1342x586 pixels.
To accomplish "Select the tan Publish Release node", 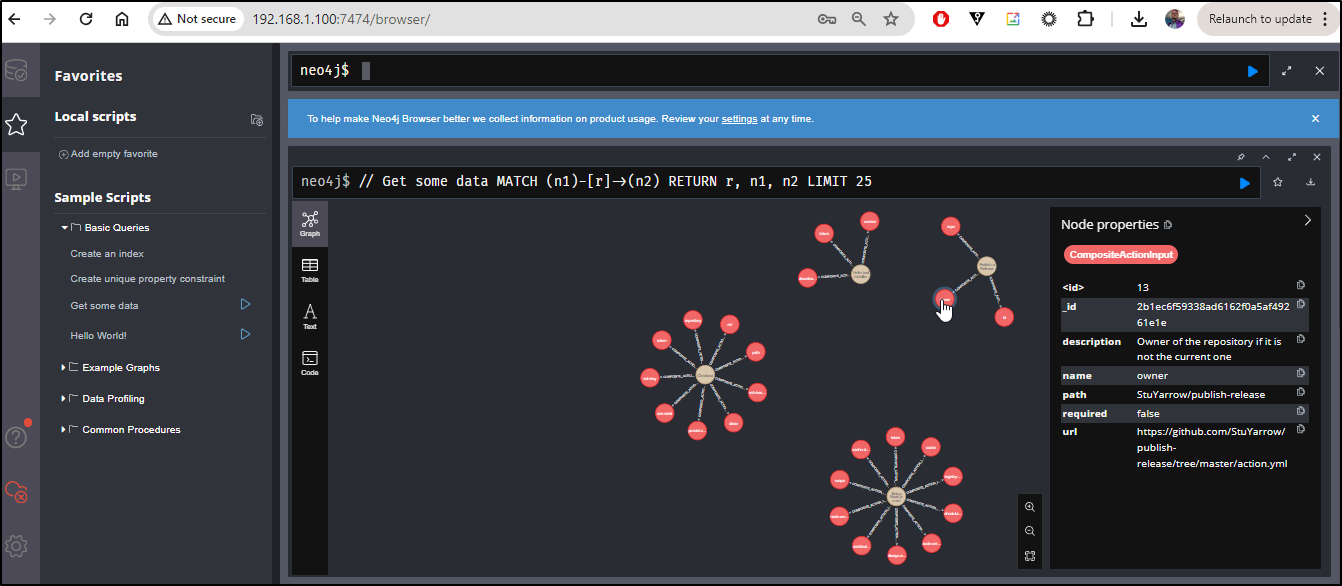I will 986,266.
